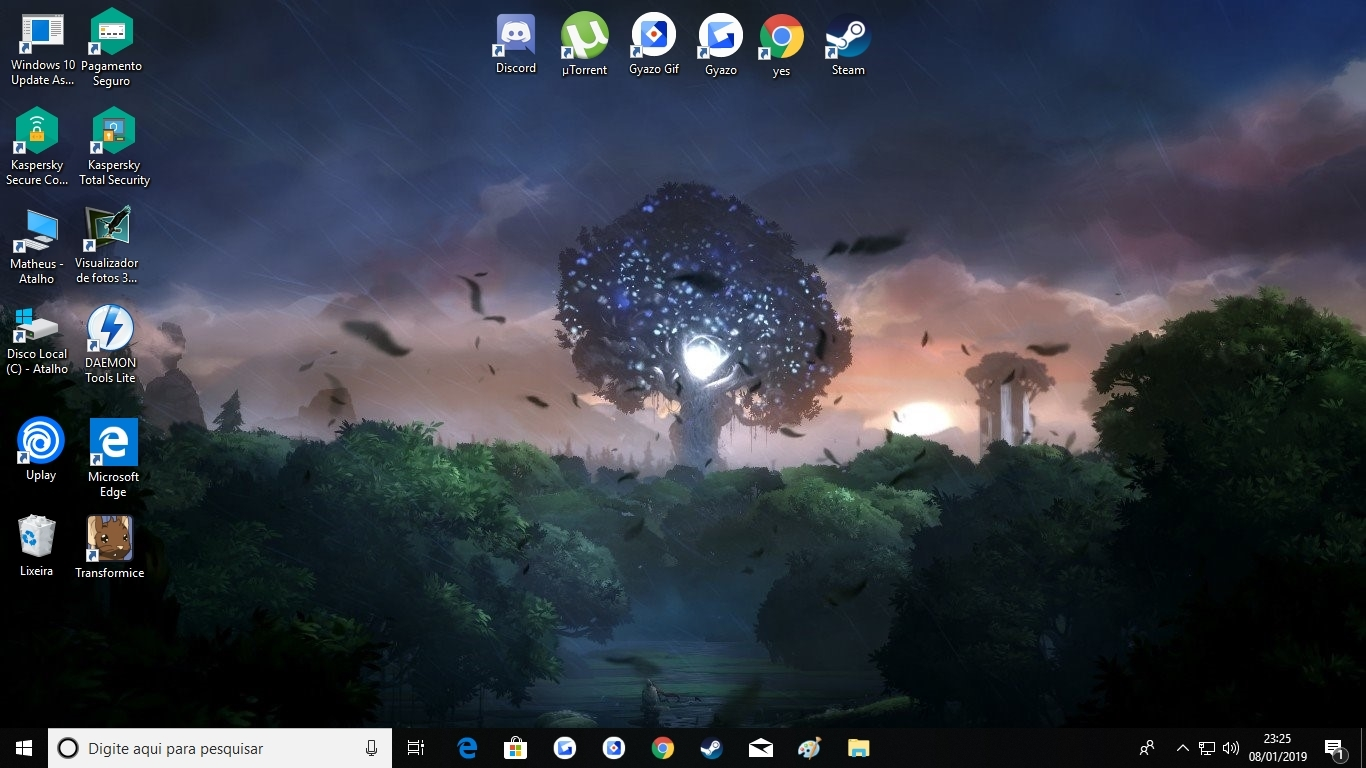Select the Lixeira recycle bin
This screenshot has height=768, width=1366.
click(37, 546)
